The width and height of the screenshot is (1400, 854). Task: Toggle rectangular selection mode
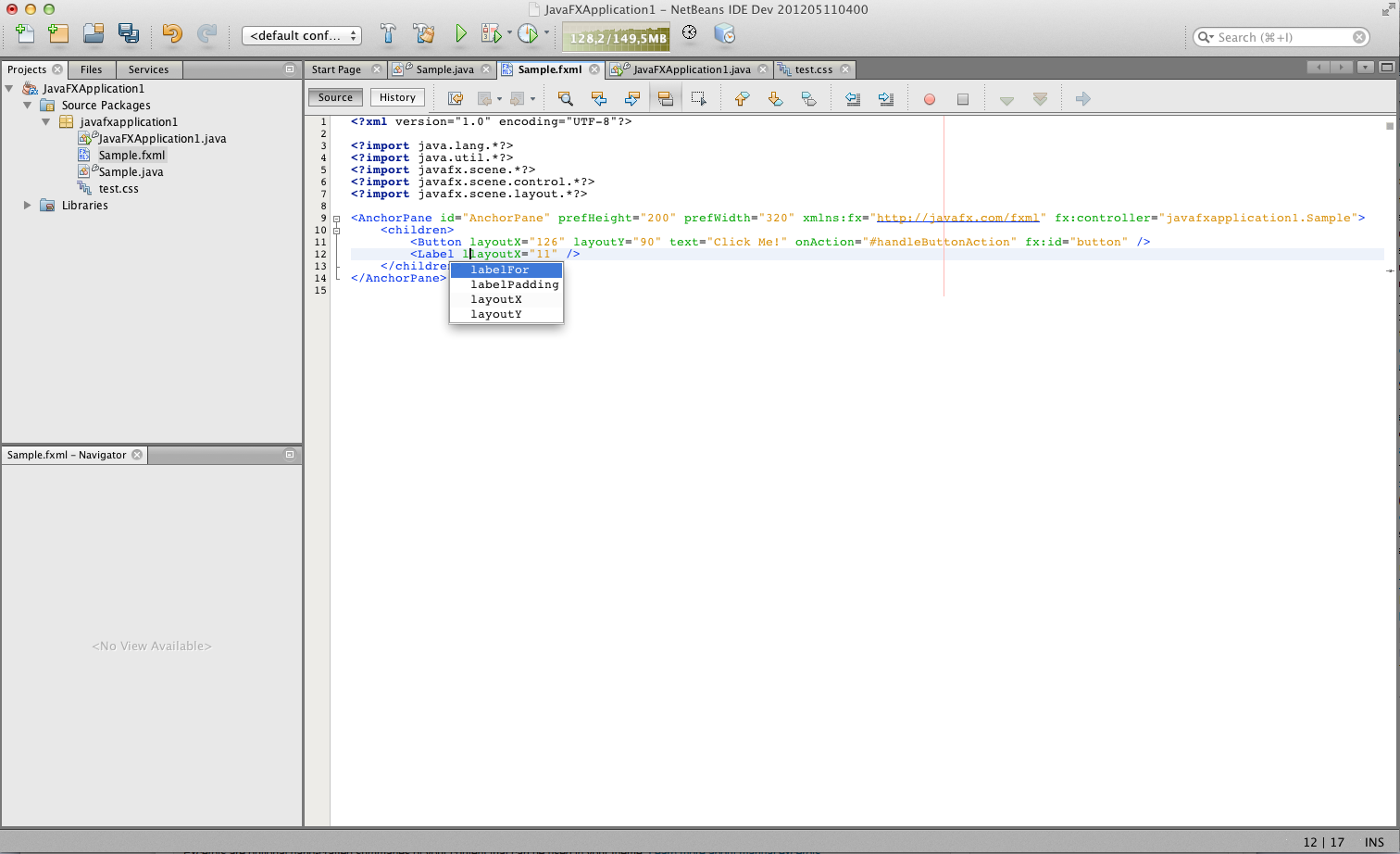pos(699,98)
